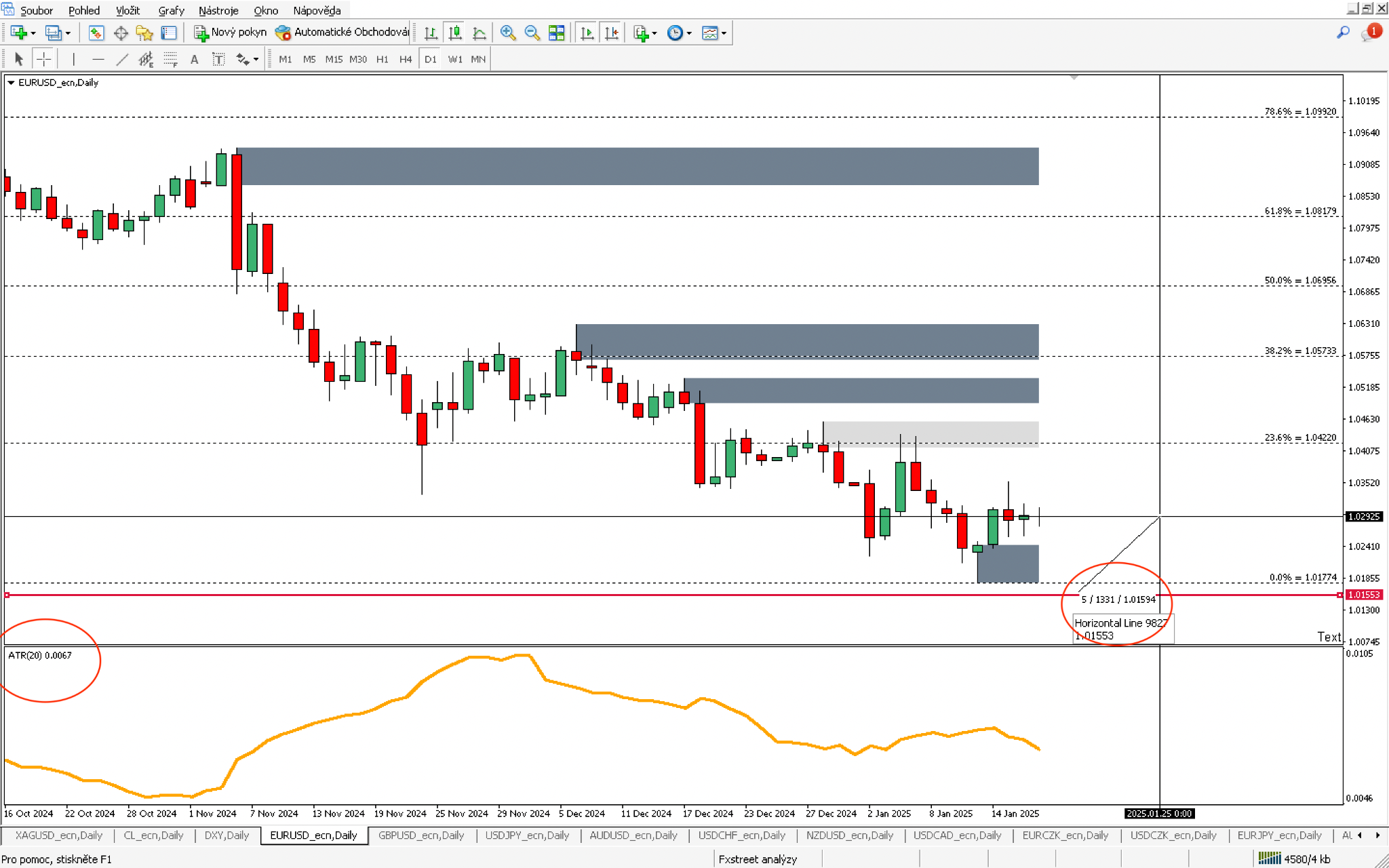
Task: Switch to the H4 timeframe
Action: tap(406, 59)
